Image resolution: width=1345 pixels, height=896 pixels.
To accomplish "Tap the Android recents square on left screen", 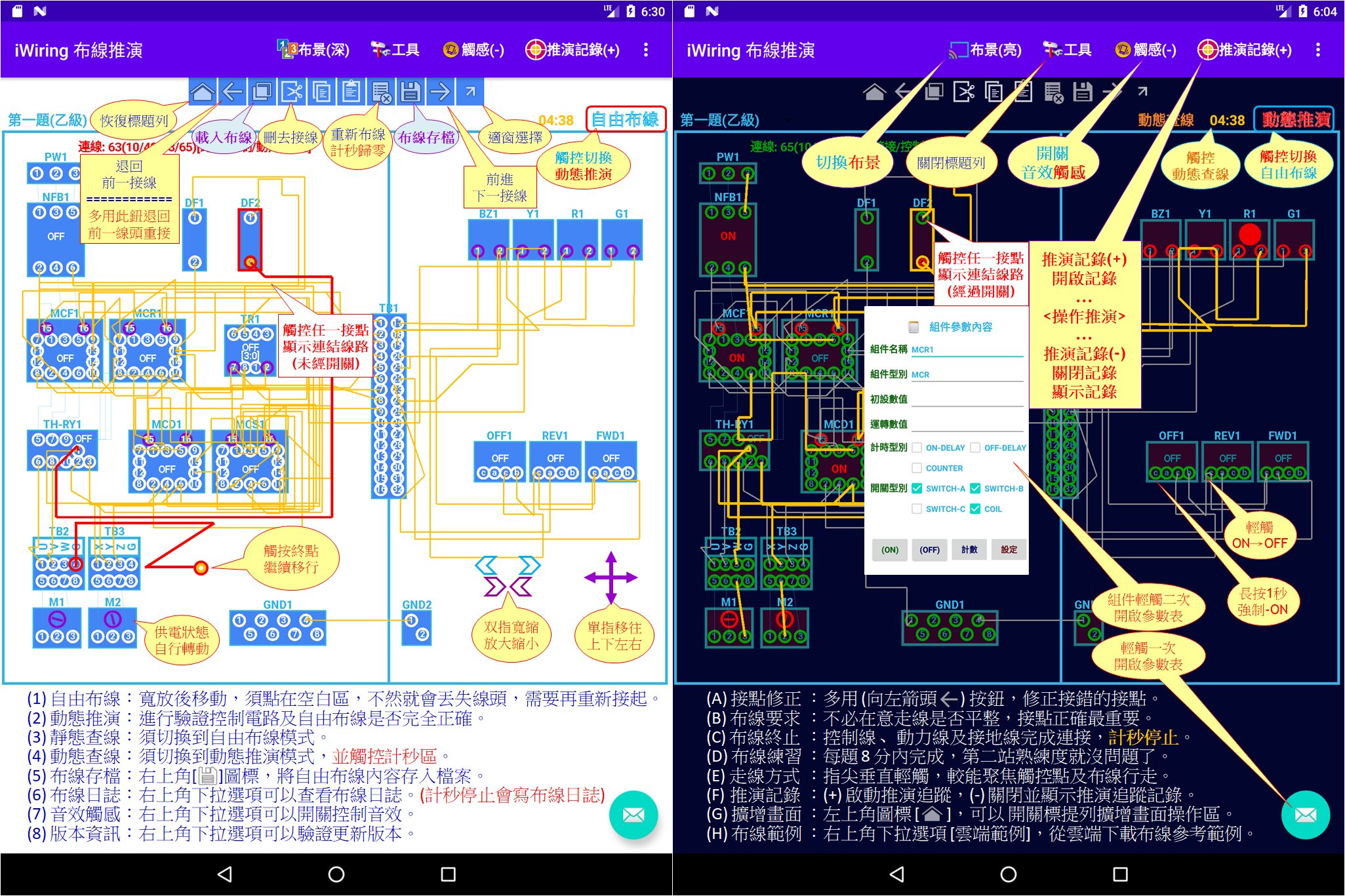I will point(448,874).
